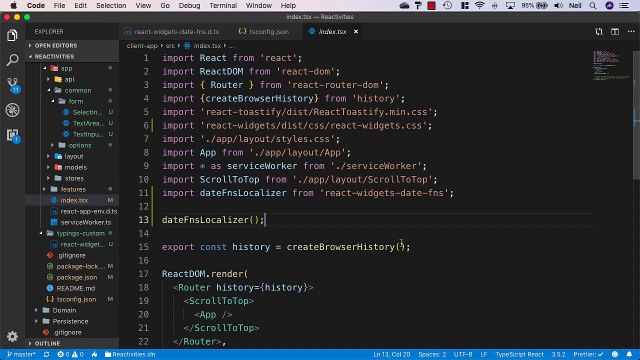Expand the features folder
This screenshot has height=360, width=640.
72,189
